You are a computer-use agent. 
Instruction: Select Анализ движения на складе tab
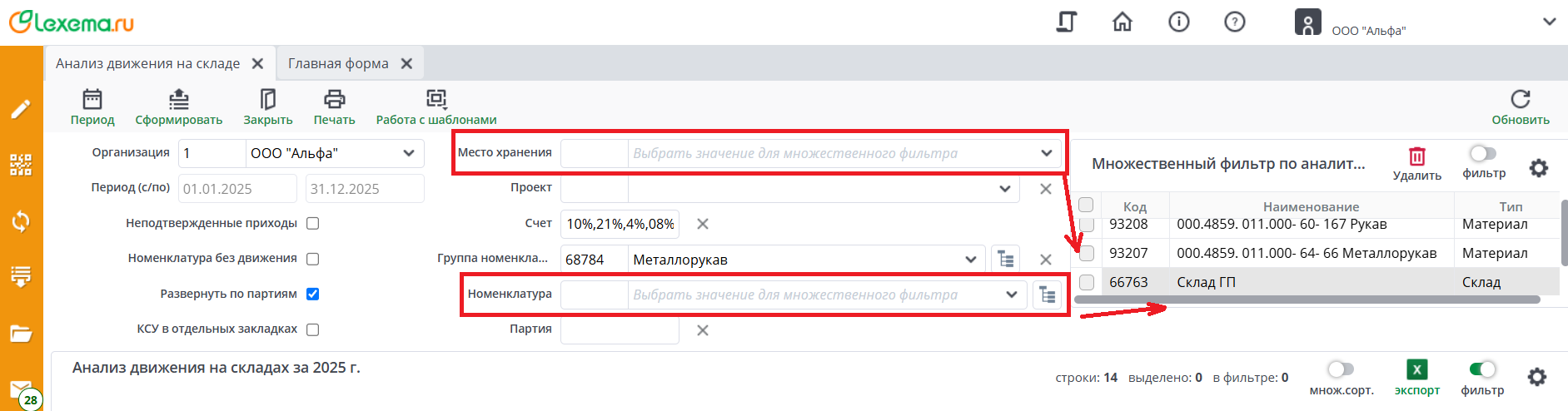pyautogui.click(x=147, y=63)
